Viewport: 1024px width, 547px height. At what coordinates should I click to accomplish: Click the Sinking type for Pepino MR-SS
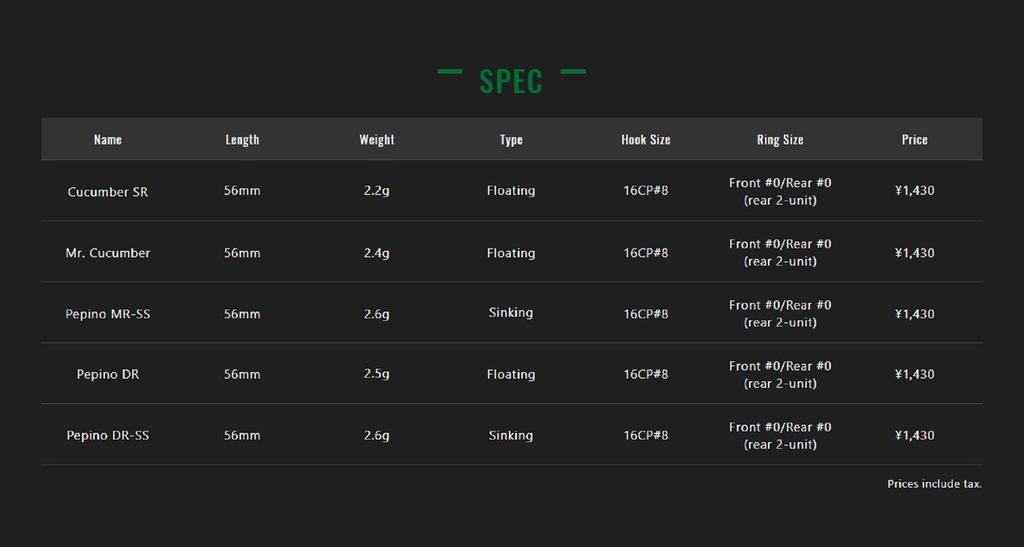coord(511,313)
